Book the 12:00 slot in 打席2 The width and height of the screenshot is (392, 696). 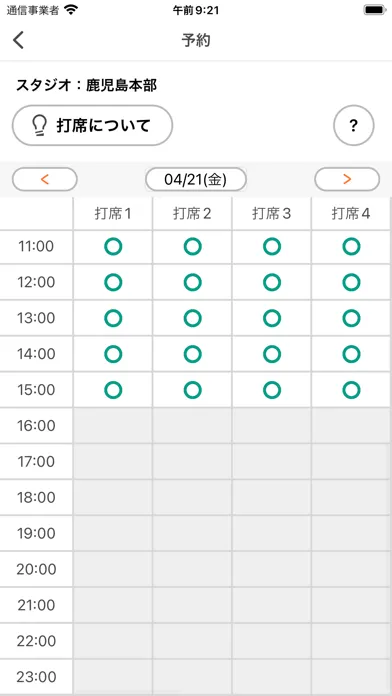[193, 282]
